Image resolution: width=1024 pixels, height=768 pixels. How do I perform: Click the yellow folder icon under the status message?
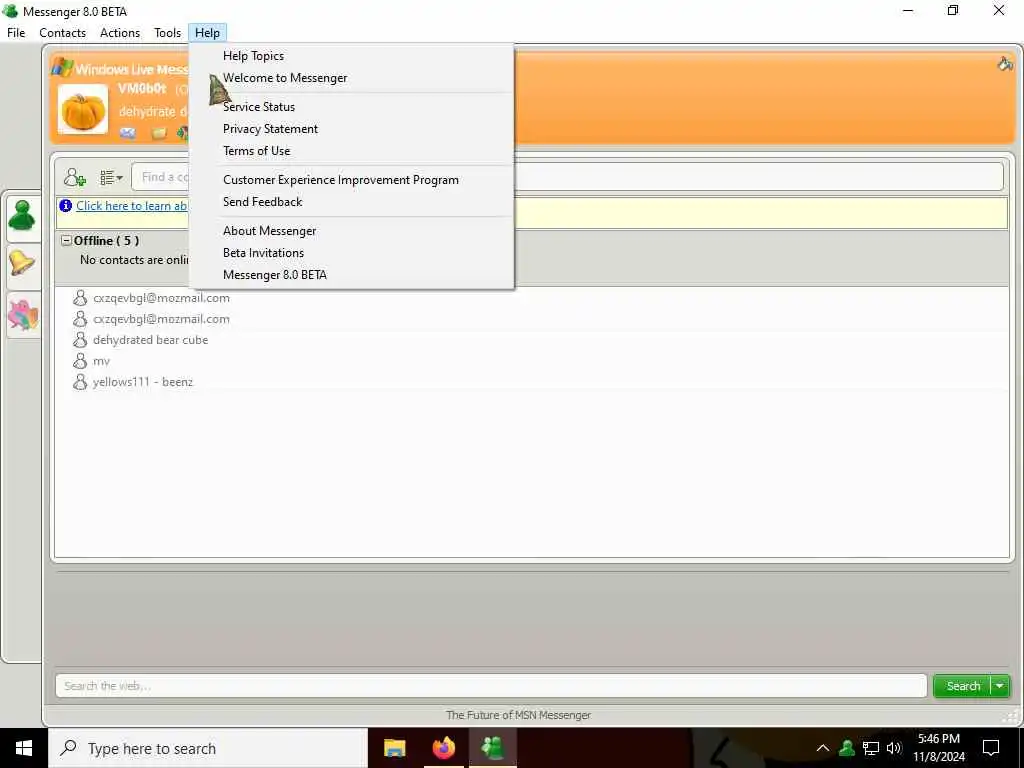159,134
